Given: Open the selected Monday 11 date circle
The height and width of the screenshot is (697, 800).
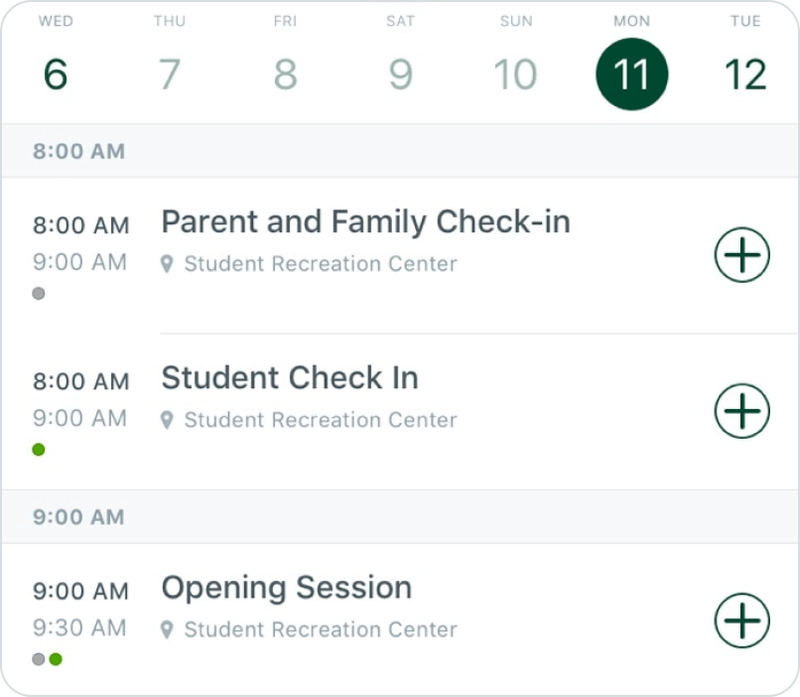Looking at the screenshot, I should [x=632, y=72].
